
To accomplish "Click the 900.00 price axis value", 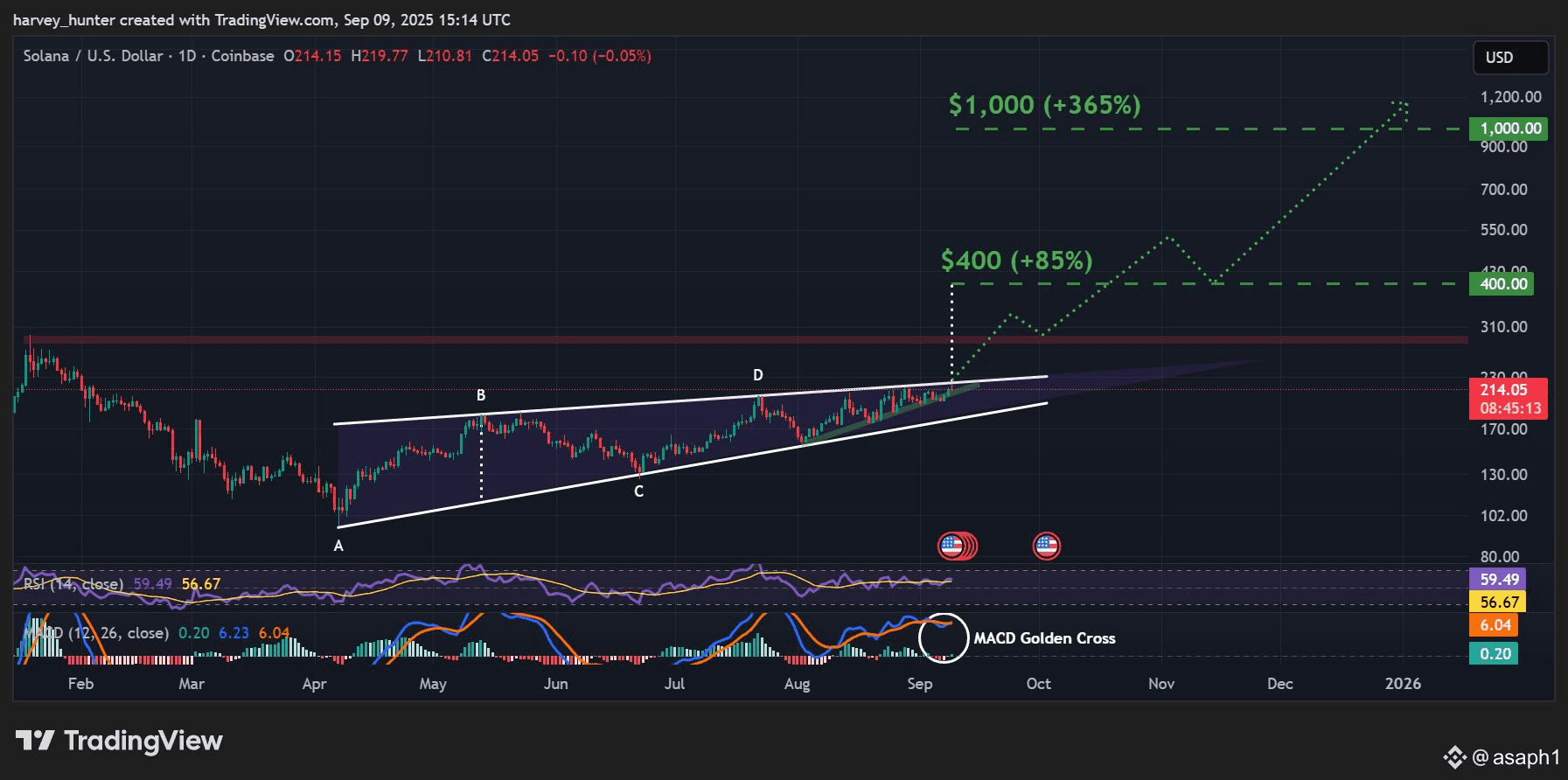I will 1504,147.
